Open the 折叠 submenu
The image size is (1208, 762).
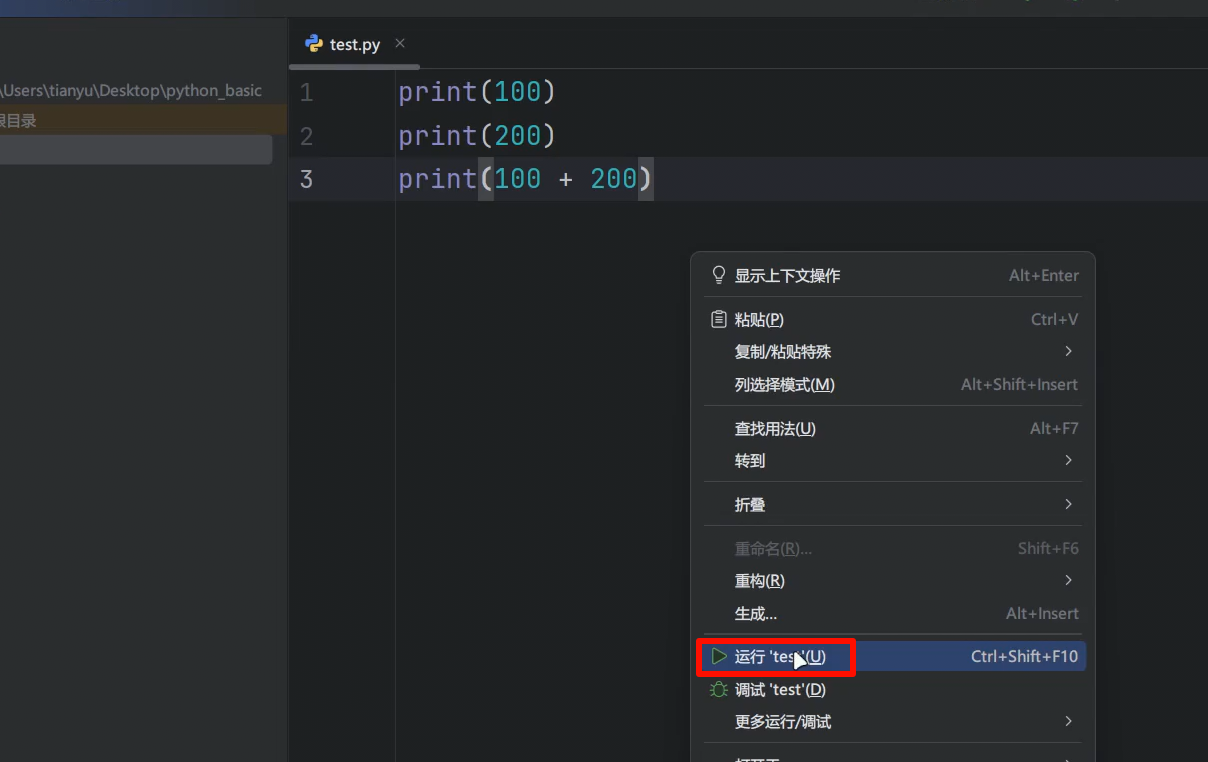893,505
